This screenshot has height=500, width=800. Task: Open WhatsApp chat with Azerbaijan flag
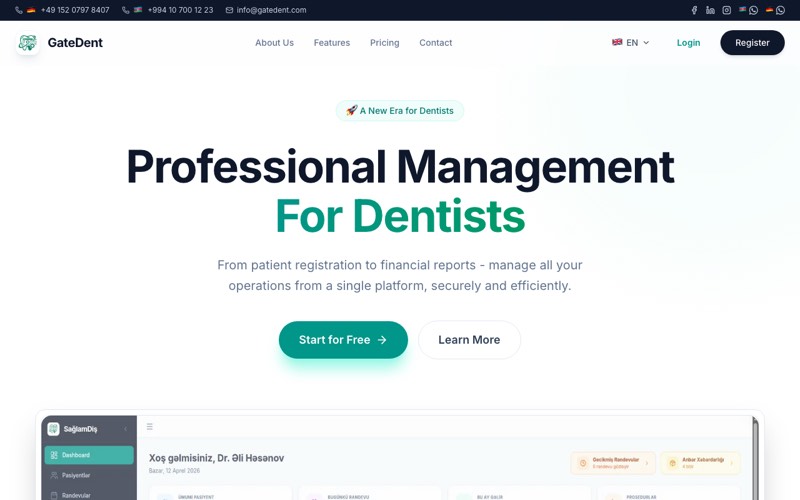click(x=748, y=10)
